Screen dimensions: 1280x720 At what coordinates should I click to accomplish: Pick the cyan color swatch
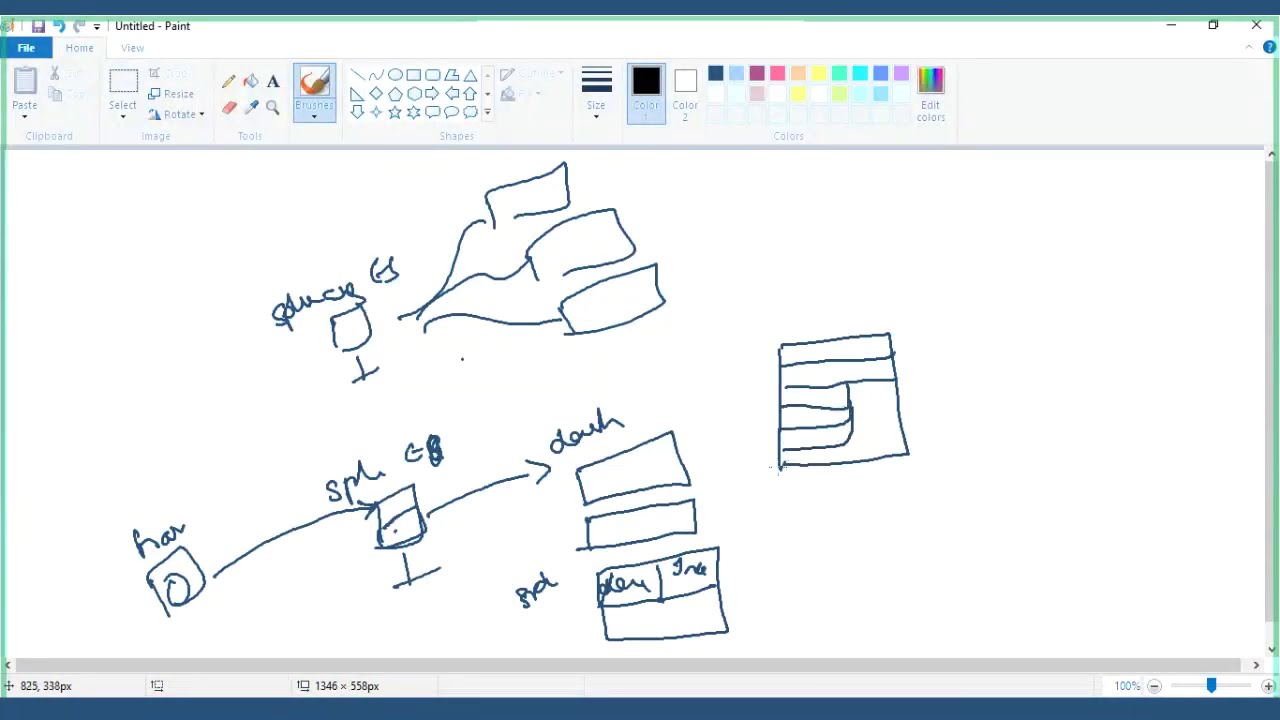(x=860, y=73)
